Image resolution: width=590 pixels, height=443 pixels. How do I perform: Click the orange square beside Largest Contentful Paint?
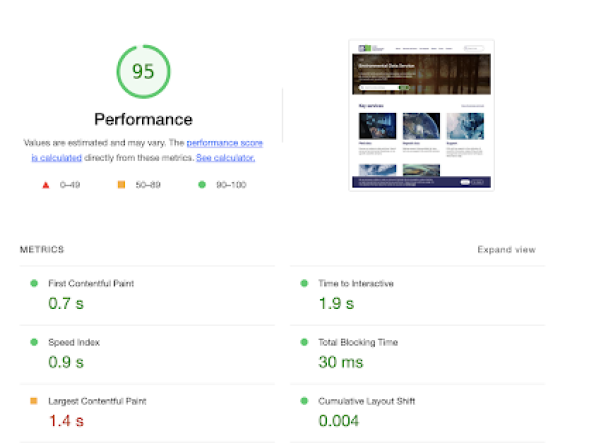(34, 401)
